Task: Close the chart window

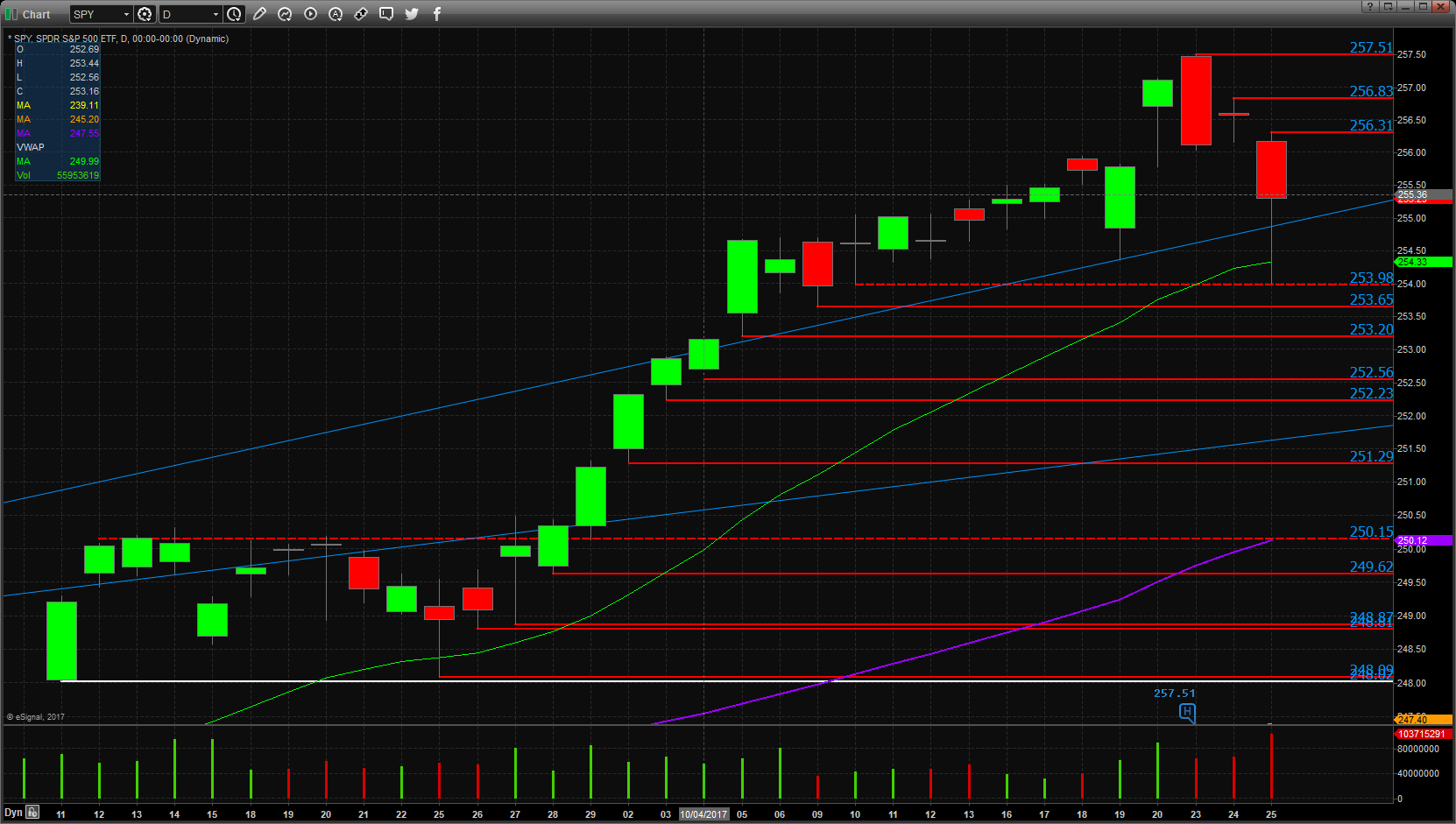Action: [1441, 6]
